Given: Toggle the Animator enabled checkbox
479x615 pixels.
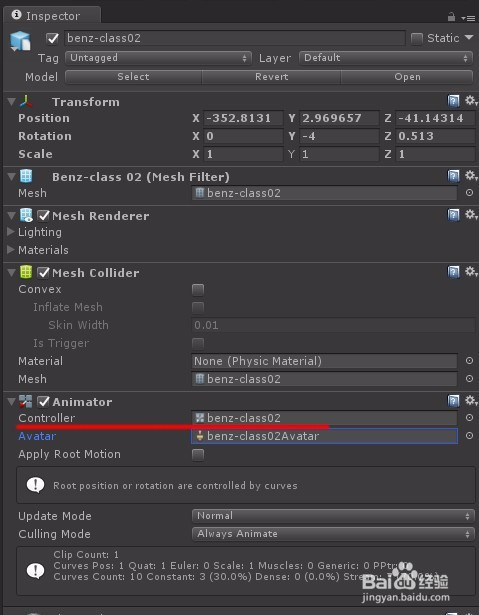Looking at the screenshot, I should (x=43, y=401).
